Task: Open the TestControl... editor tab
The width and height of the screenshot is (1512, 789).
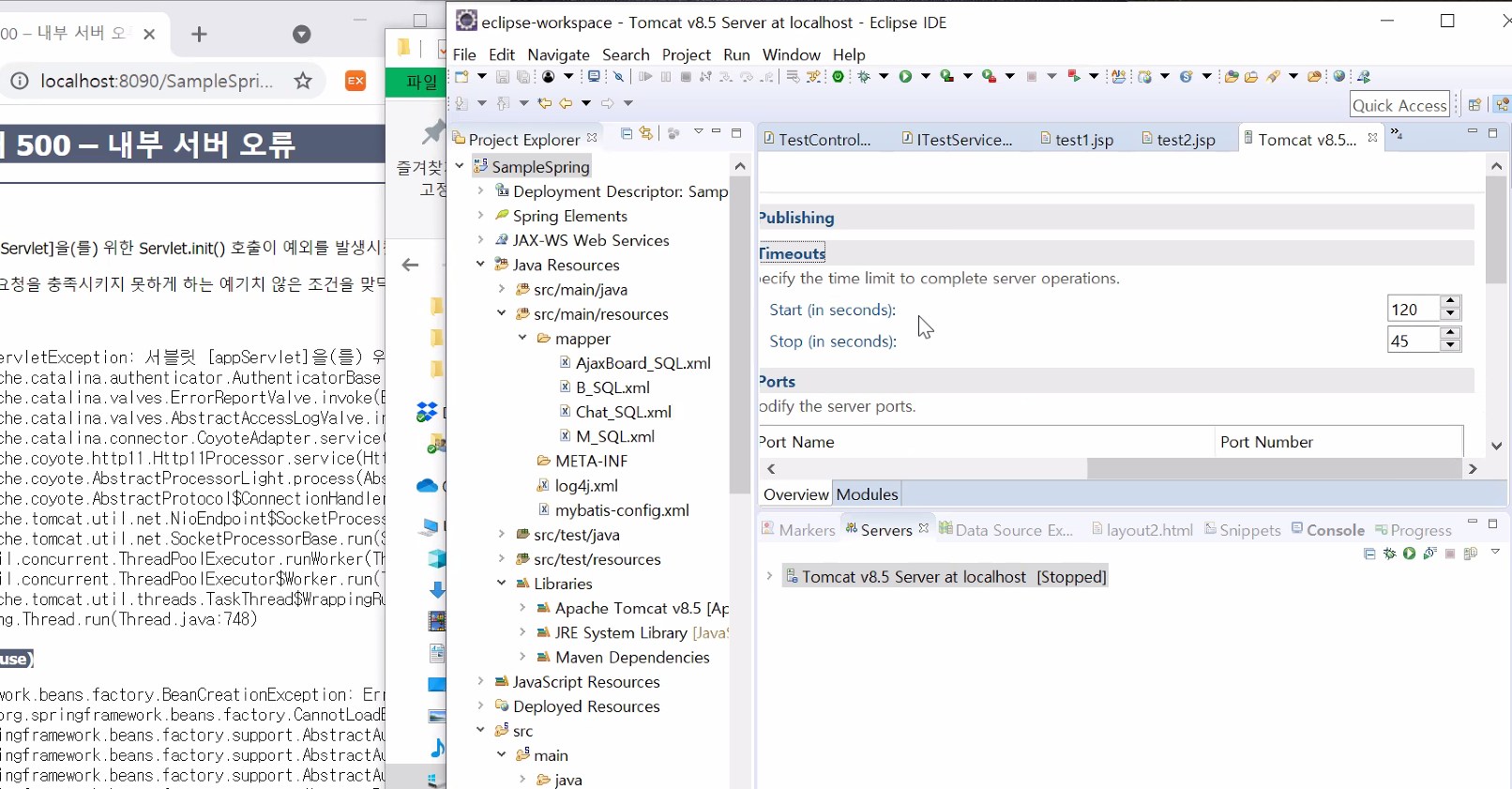Action: (817, 140)
